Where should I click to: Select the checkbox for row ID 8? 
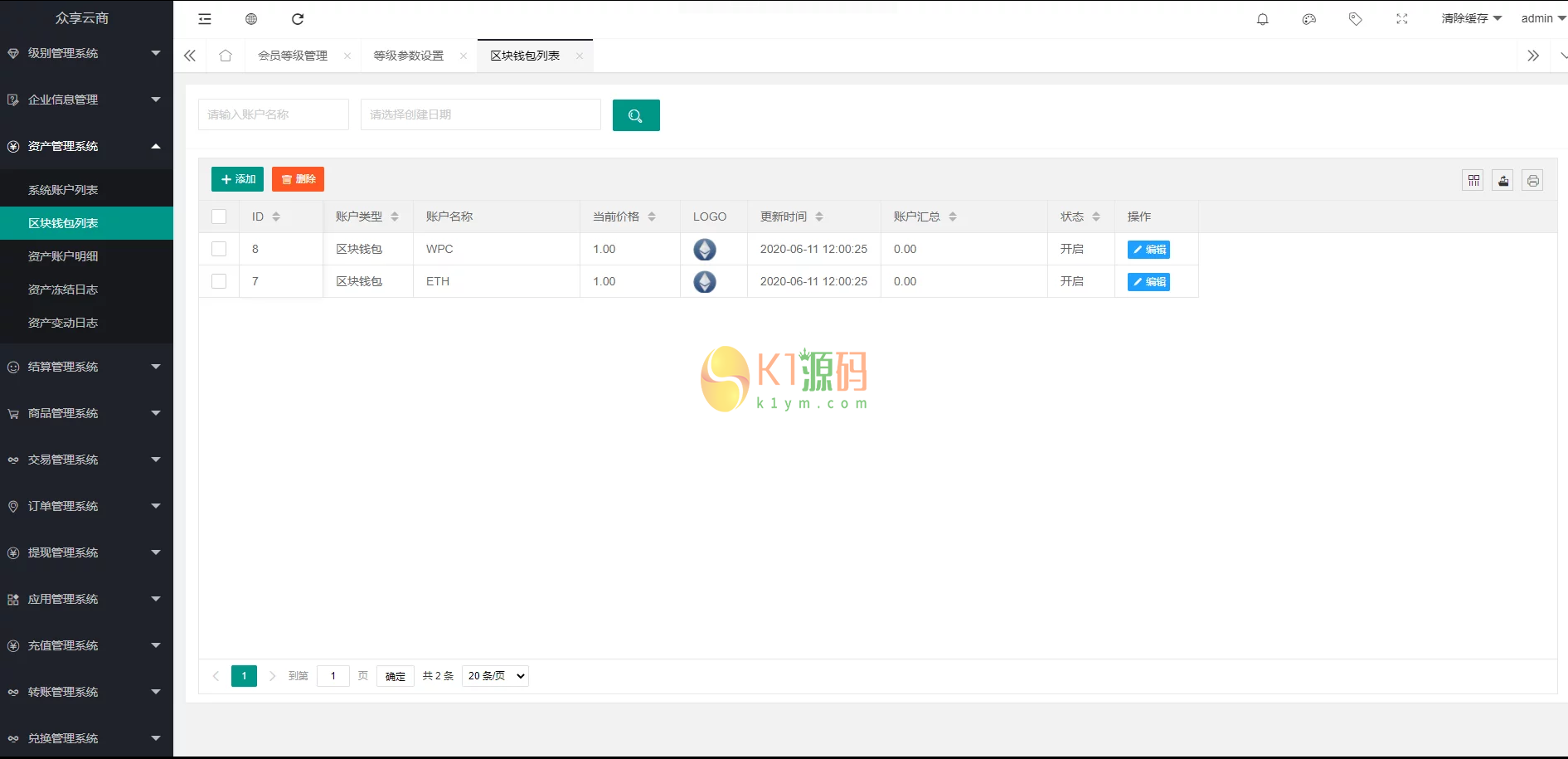pyautogui.click(x=219, y=249)
